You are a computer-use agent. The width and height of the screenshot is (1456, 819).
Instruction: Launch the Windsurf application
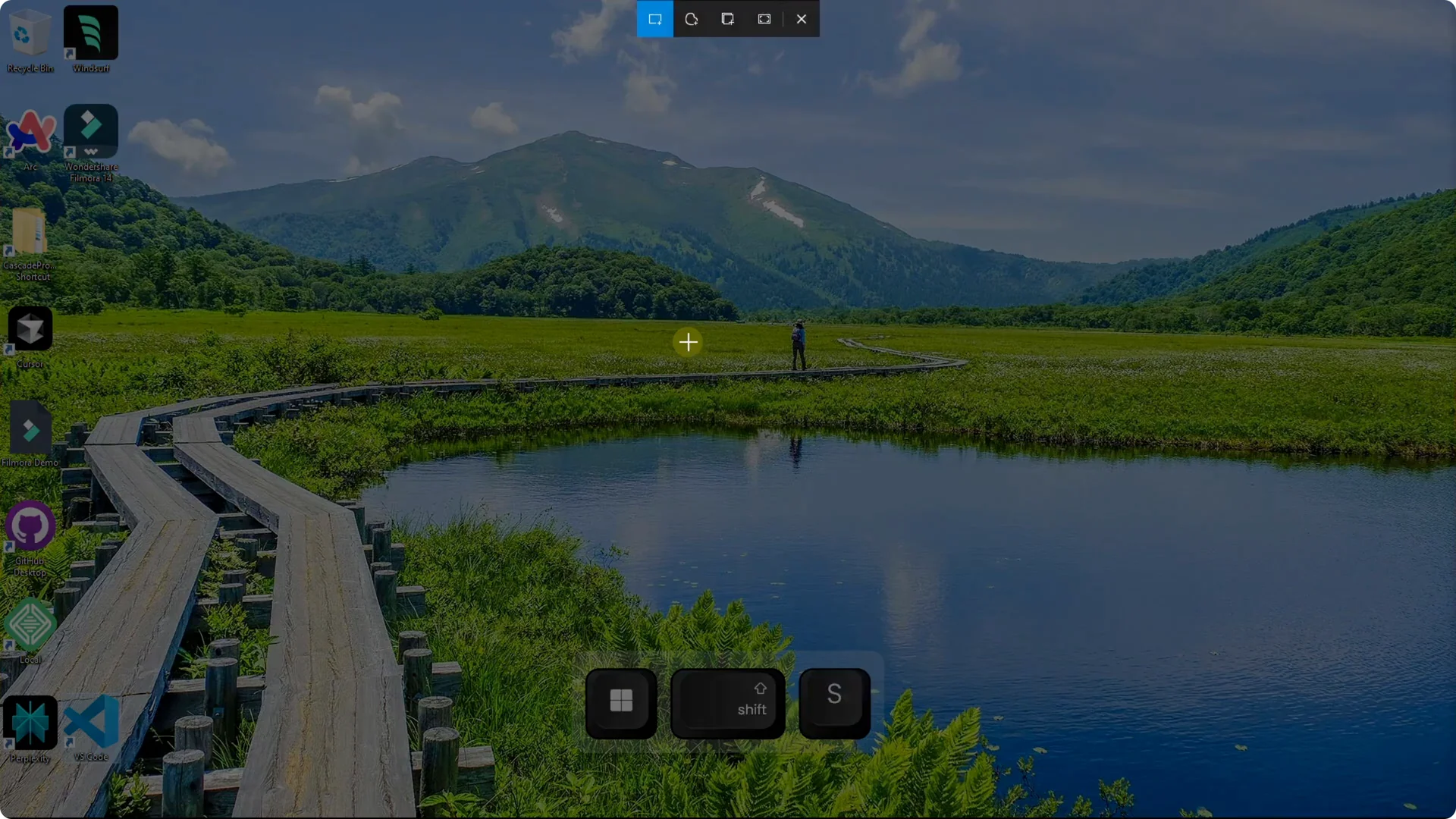pos(91,32)
